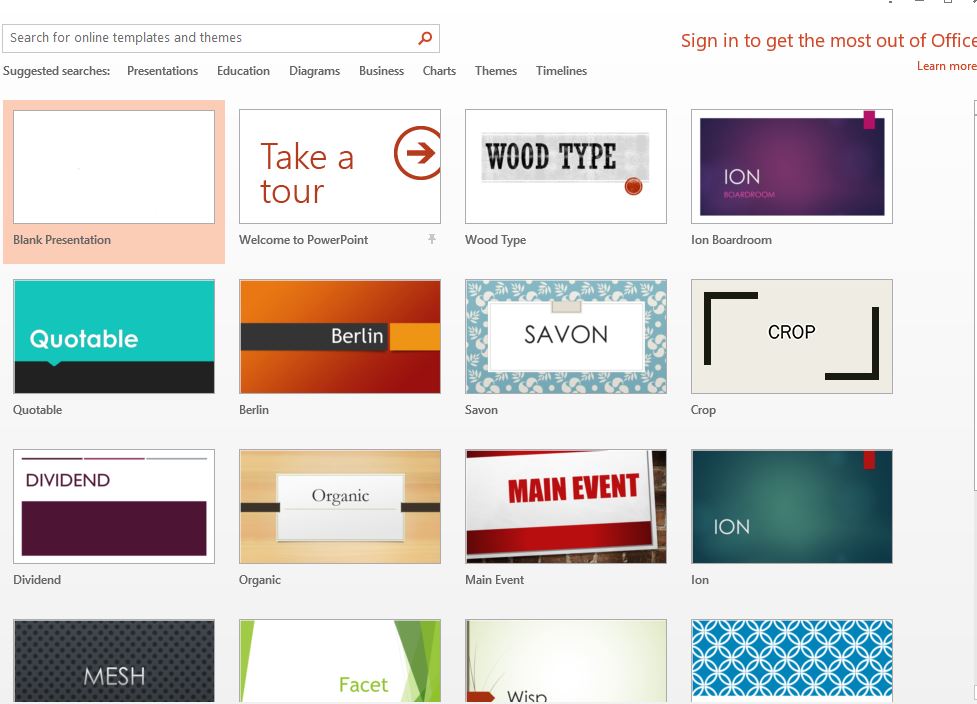Click the Blank Presentation label

[62, 240]
